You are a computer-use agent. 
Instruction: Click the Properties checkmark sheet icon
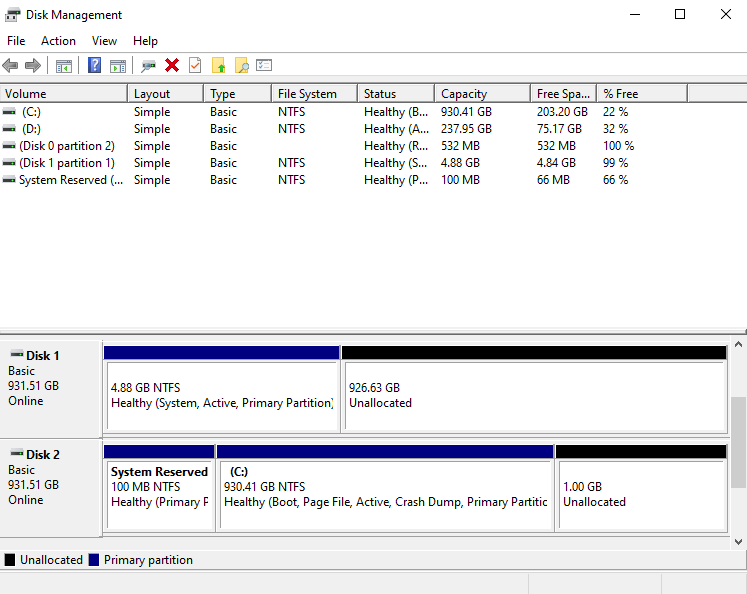click(195, 65)
